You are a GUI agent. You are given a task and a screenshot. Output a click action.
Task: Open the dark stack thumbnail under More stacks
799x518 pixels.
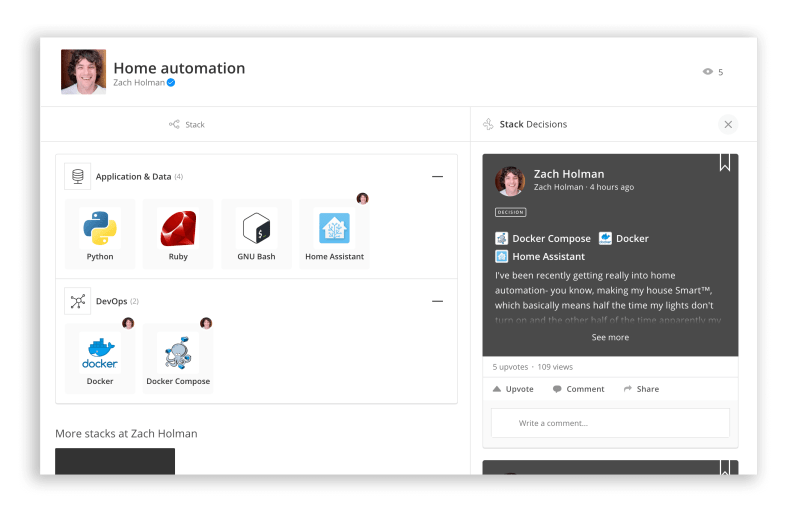point(115,461)
